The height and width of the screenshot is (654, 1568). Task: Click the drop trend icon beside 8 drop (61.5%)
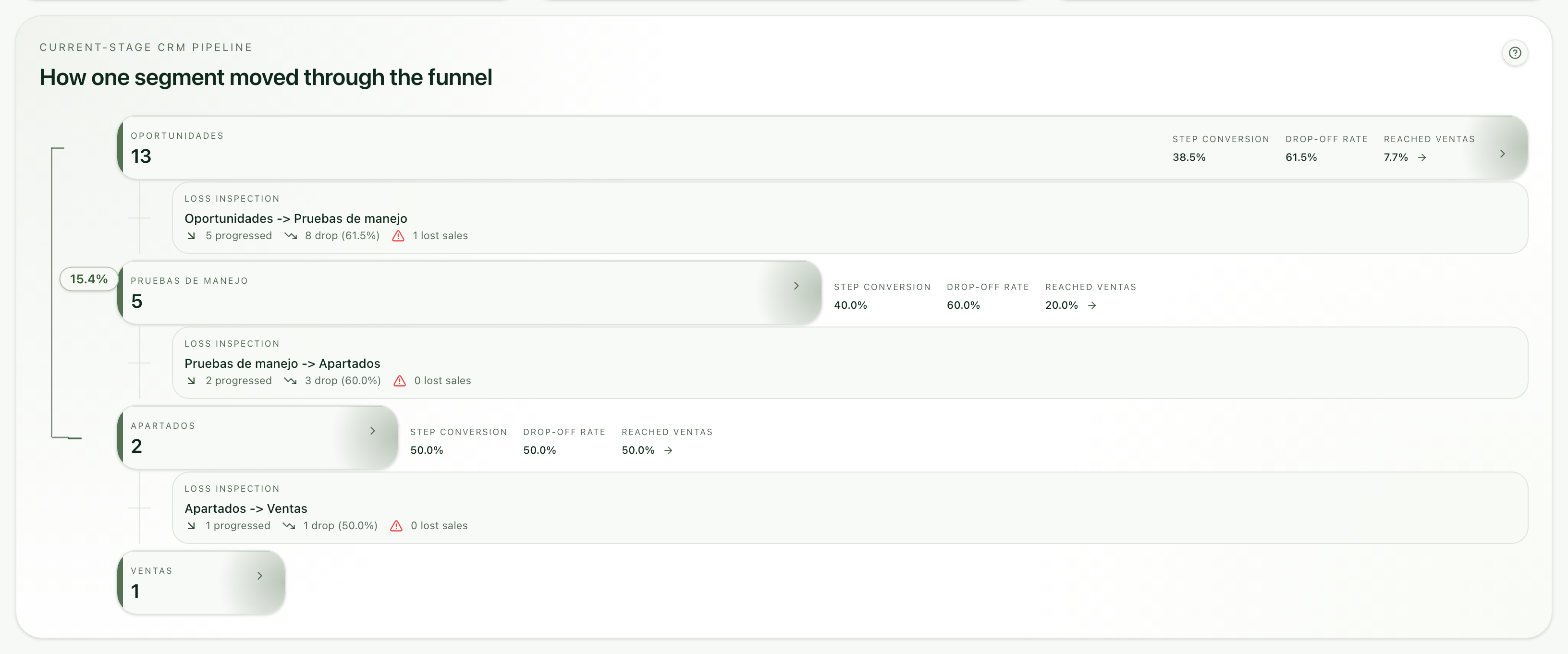click(290, 236)
